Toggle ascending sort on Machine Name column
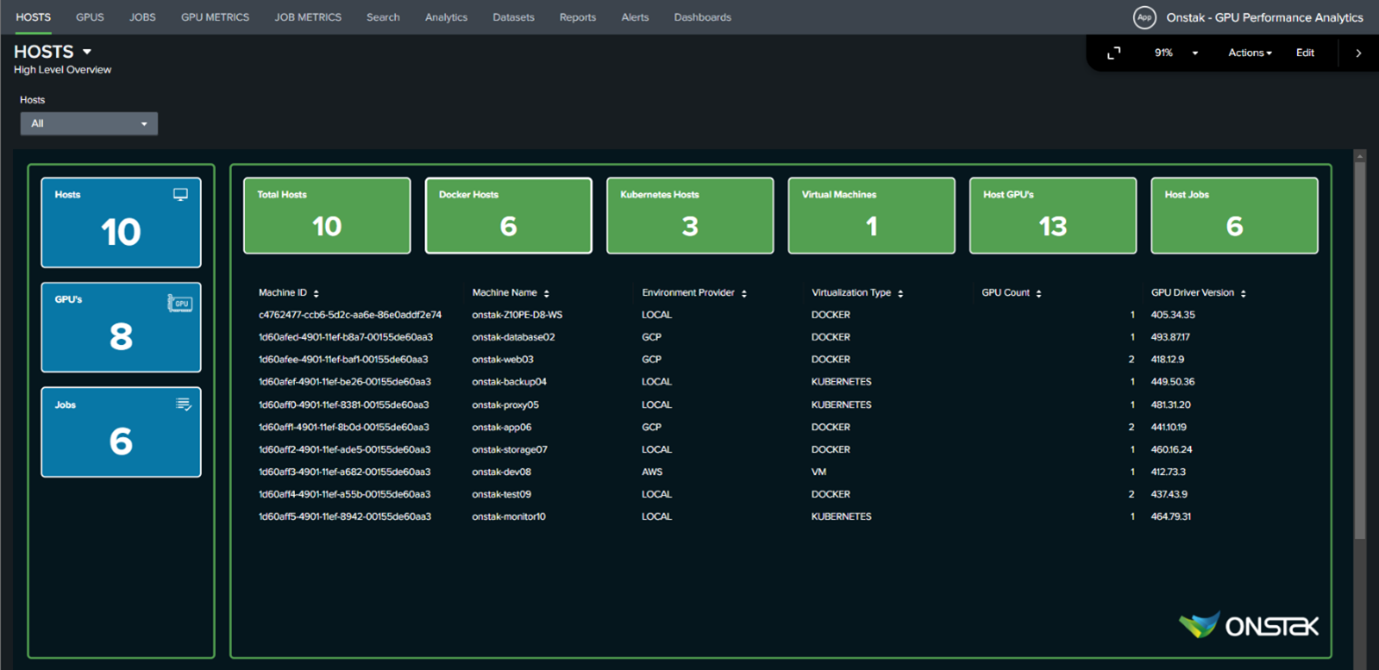 [544, 293]
